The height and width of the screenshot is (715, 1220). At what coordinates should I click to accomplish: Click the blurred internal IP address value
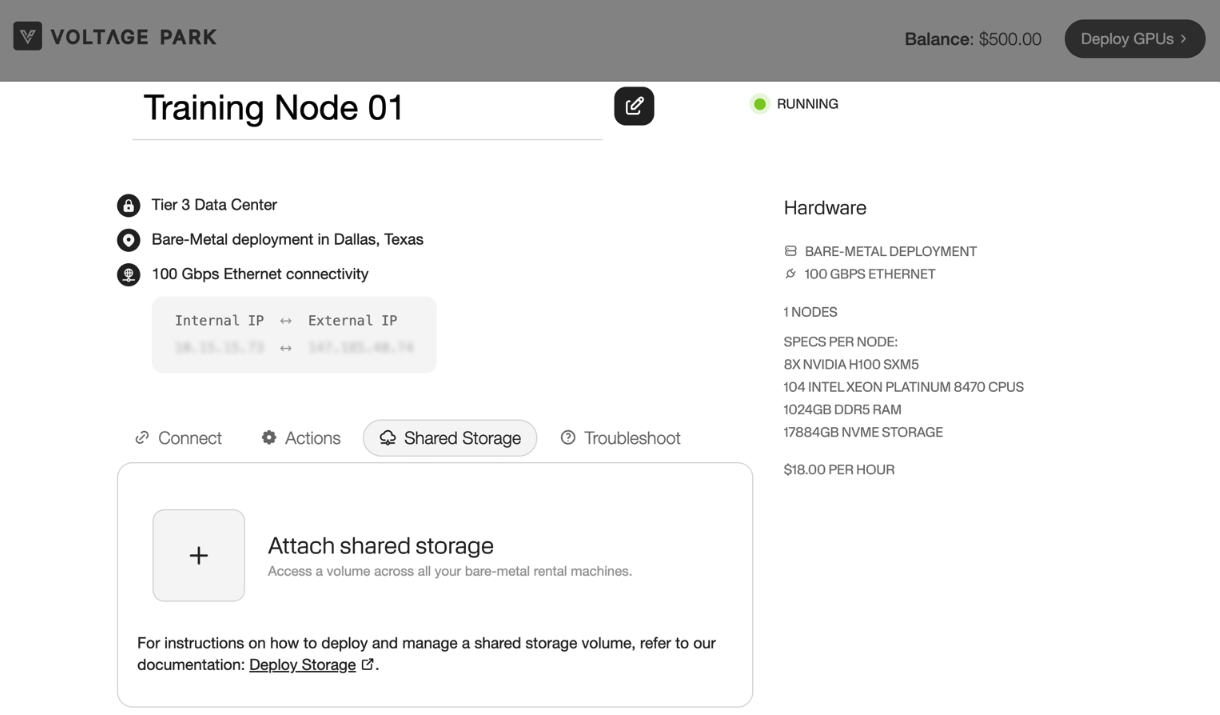(219, 347)
